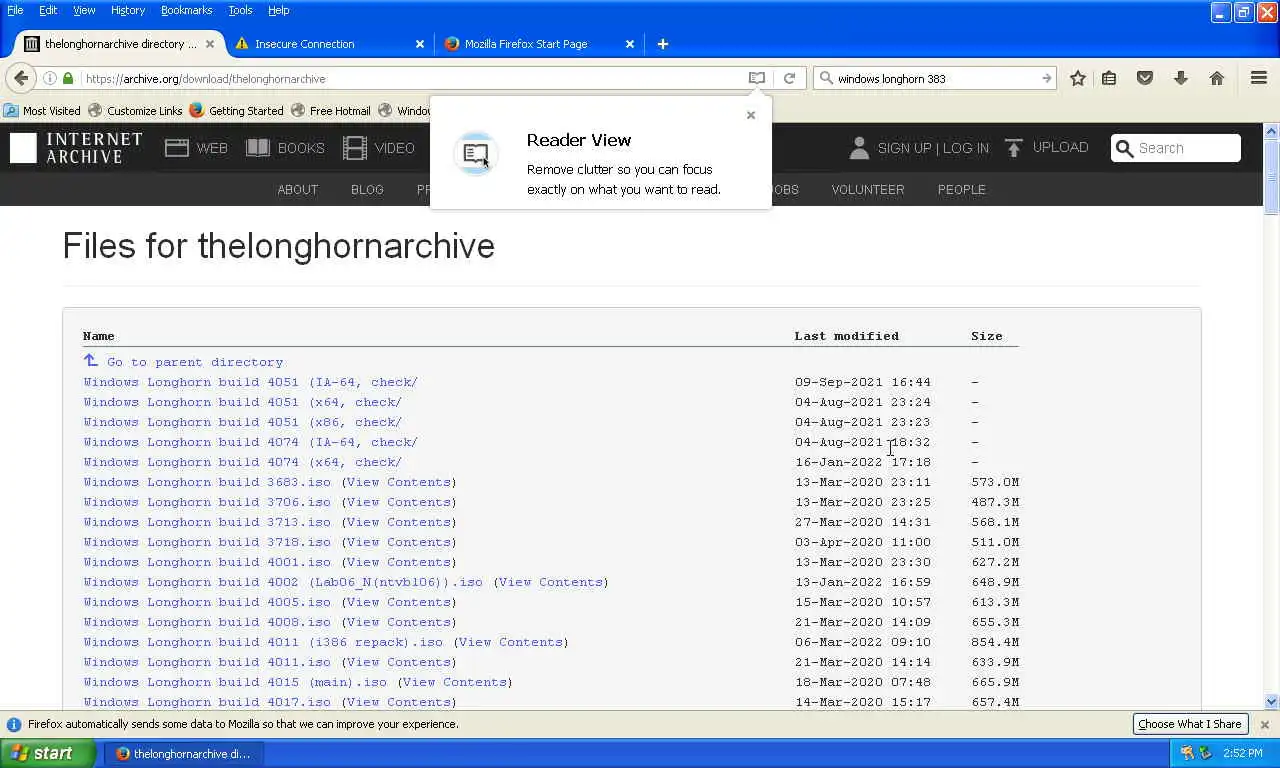Open the Pocket icon in toolbar
1280x768 pixels.
coord(1145,78)
